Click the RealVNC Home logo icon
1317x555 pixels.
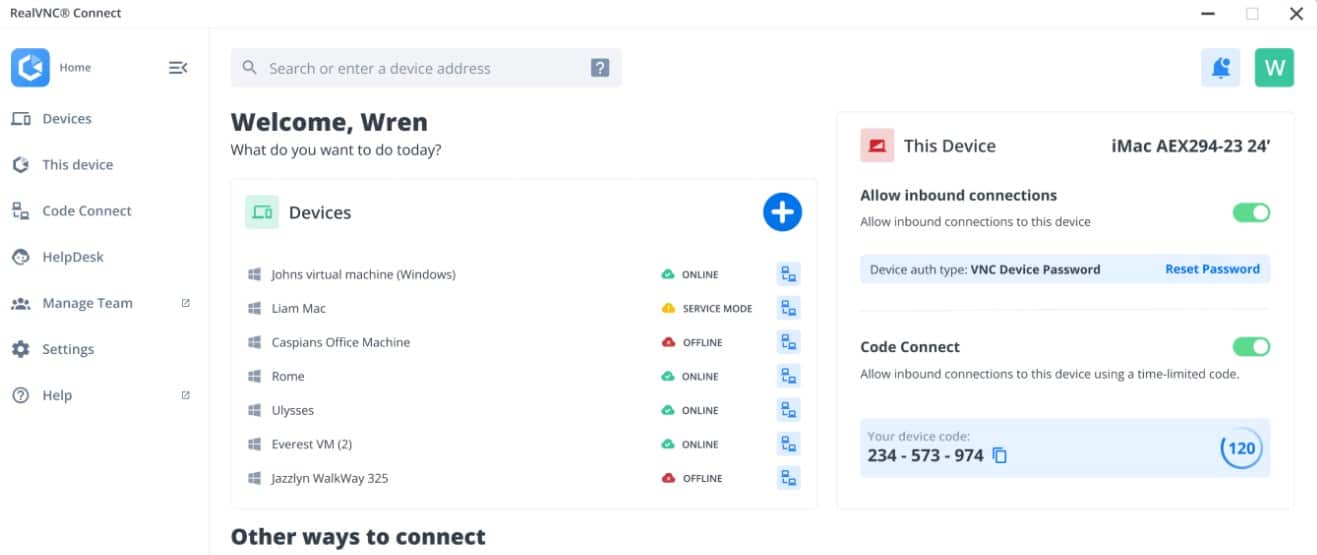click(x=30, y=68)
